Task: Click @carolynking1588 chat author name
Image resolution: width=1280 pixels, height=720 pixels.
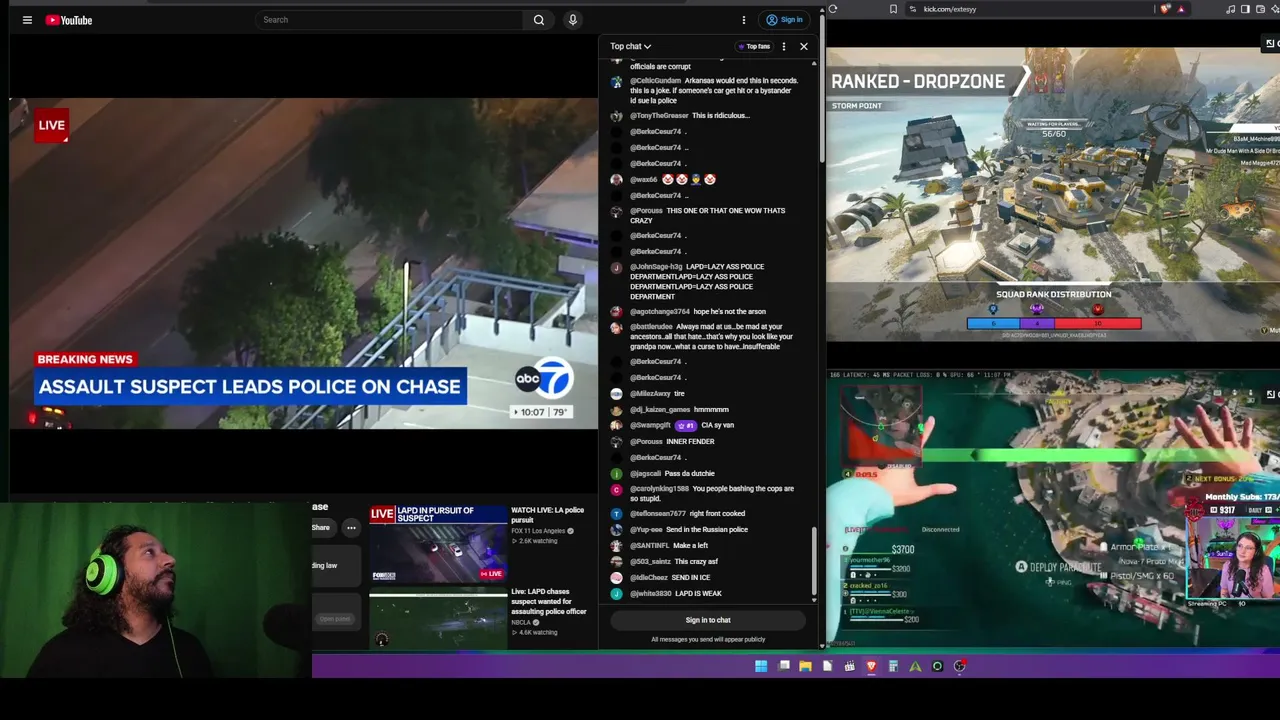Action: 659,489
